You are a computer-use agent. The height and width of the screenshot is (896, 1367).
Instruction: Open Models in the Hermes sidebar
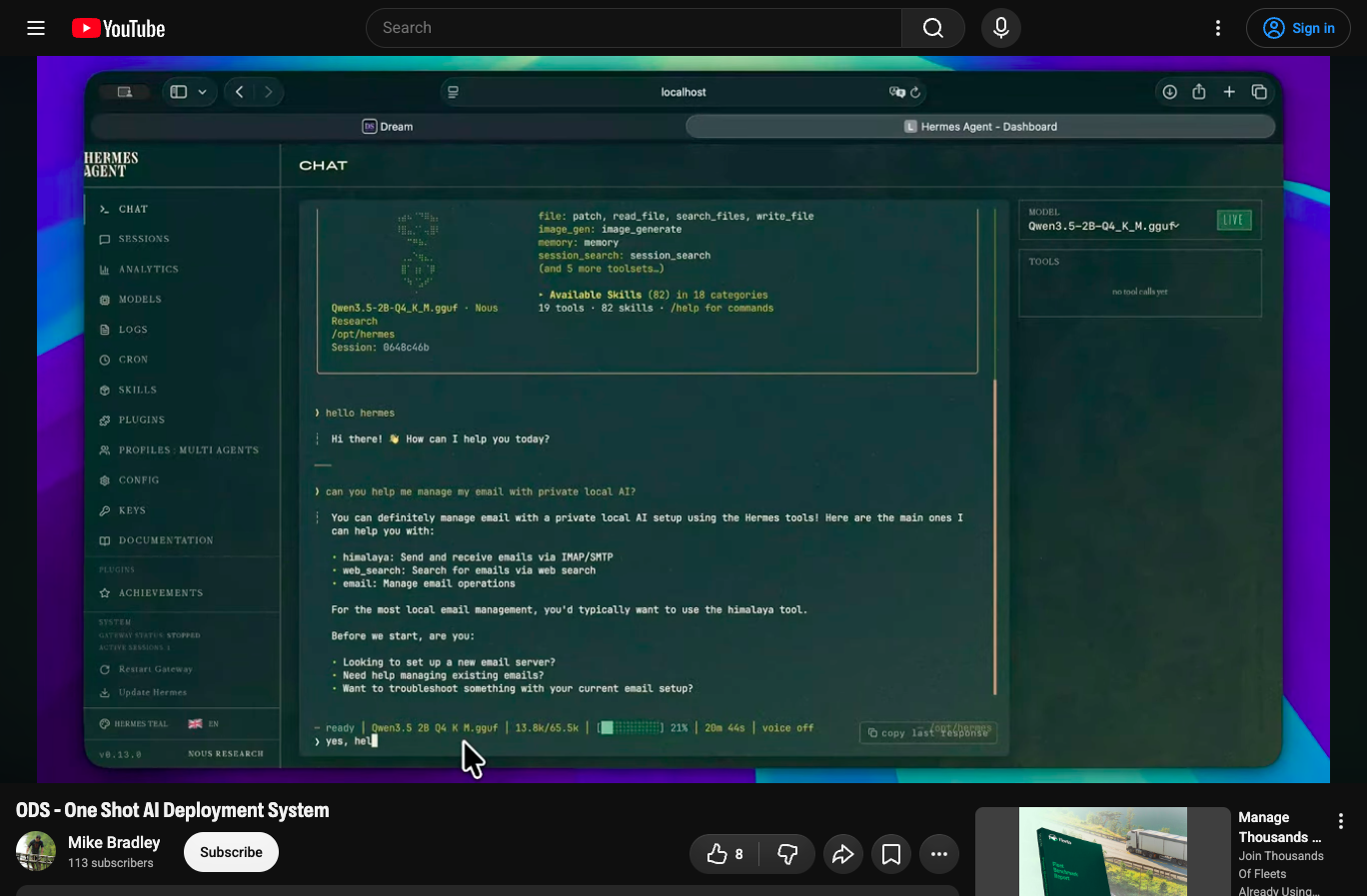(x=140, y=300)
